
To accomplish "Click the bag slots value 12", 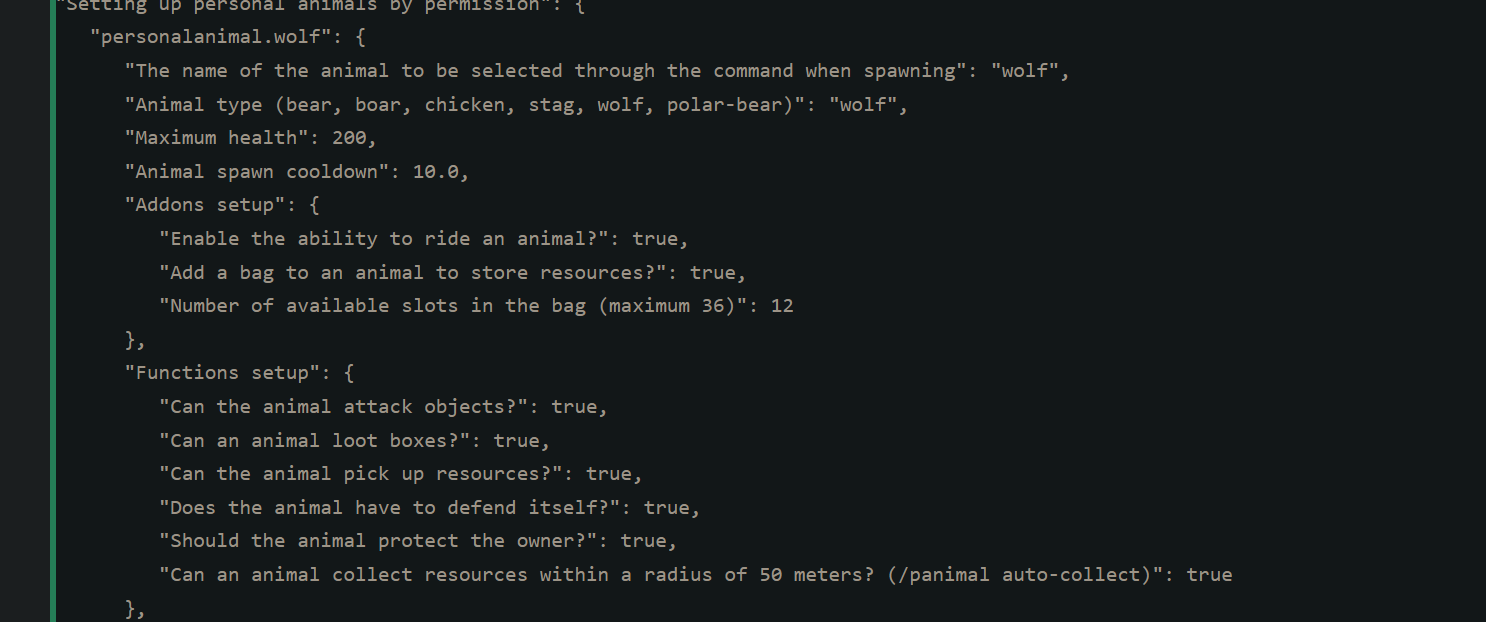I will click(x=782, y=306).
